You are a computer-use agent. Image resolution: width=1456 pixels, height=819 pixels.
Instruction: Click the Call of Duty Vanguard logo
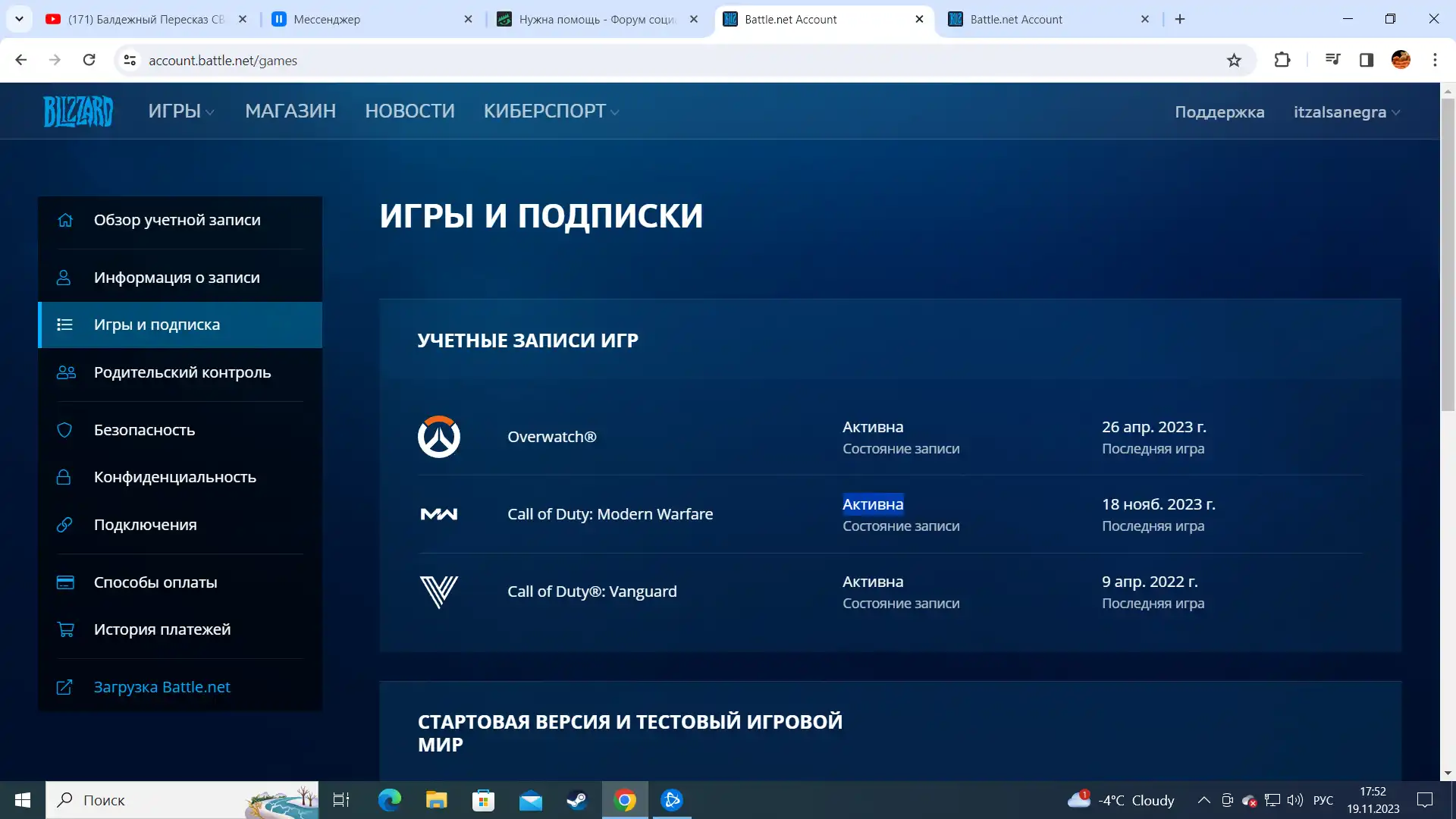click(439, 591)
